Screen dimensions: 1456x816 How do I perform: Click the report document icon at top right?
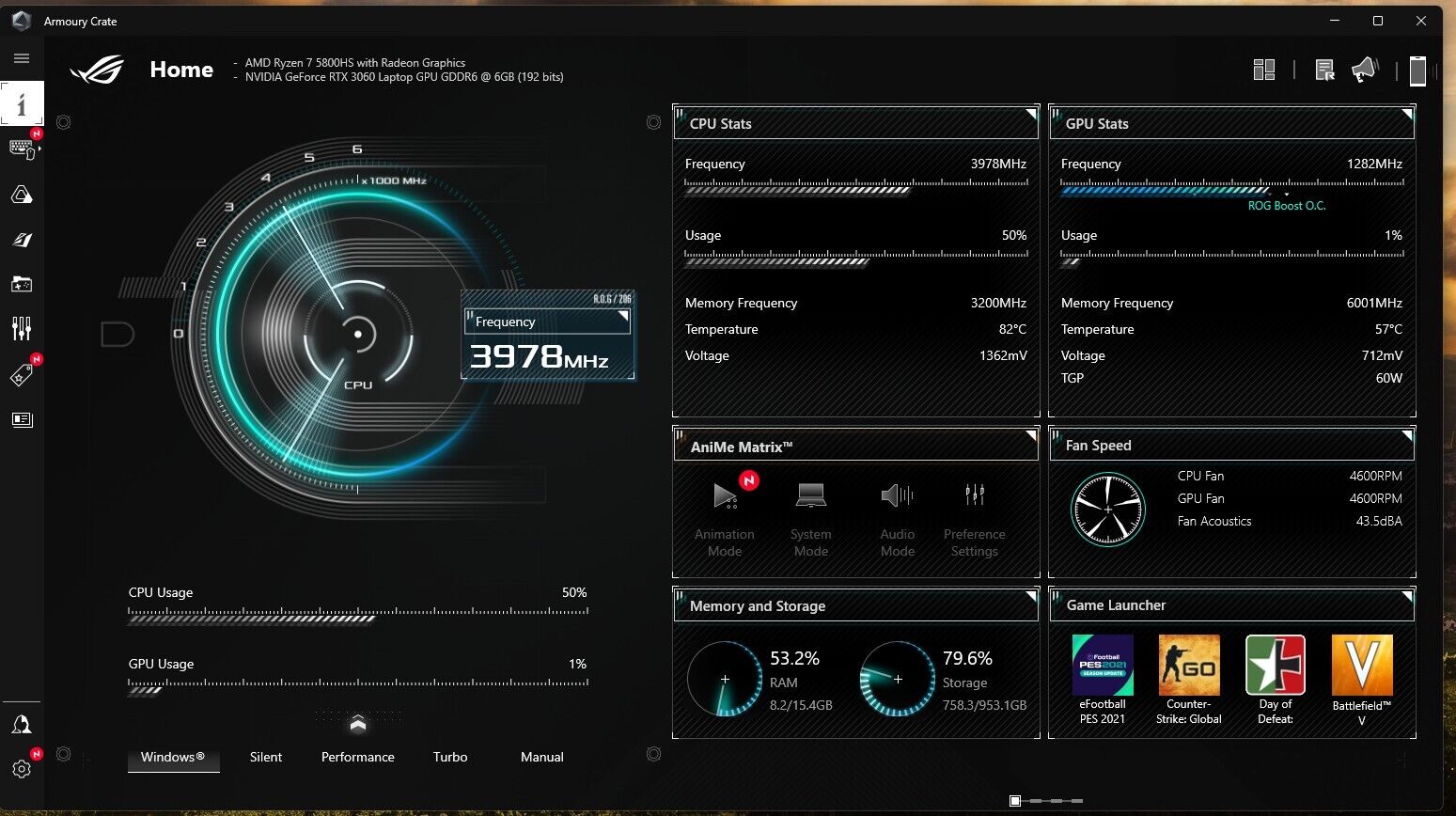pos(1324,70)
